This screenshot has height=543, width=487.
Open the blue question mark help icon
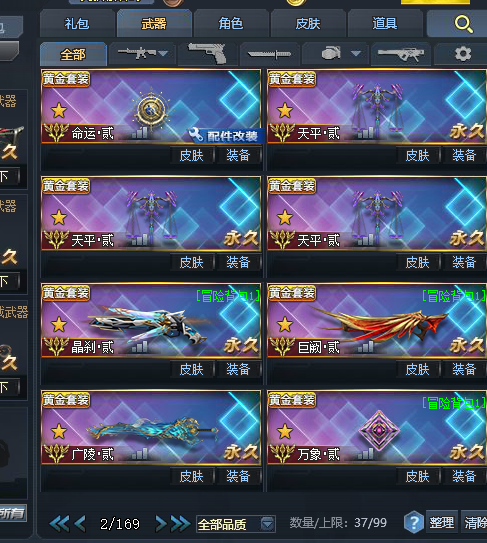pyautogui.click(x=414, y=523)
